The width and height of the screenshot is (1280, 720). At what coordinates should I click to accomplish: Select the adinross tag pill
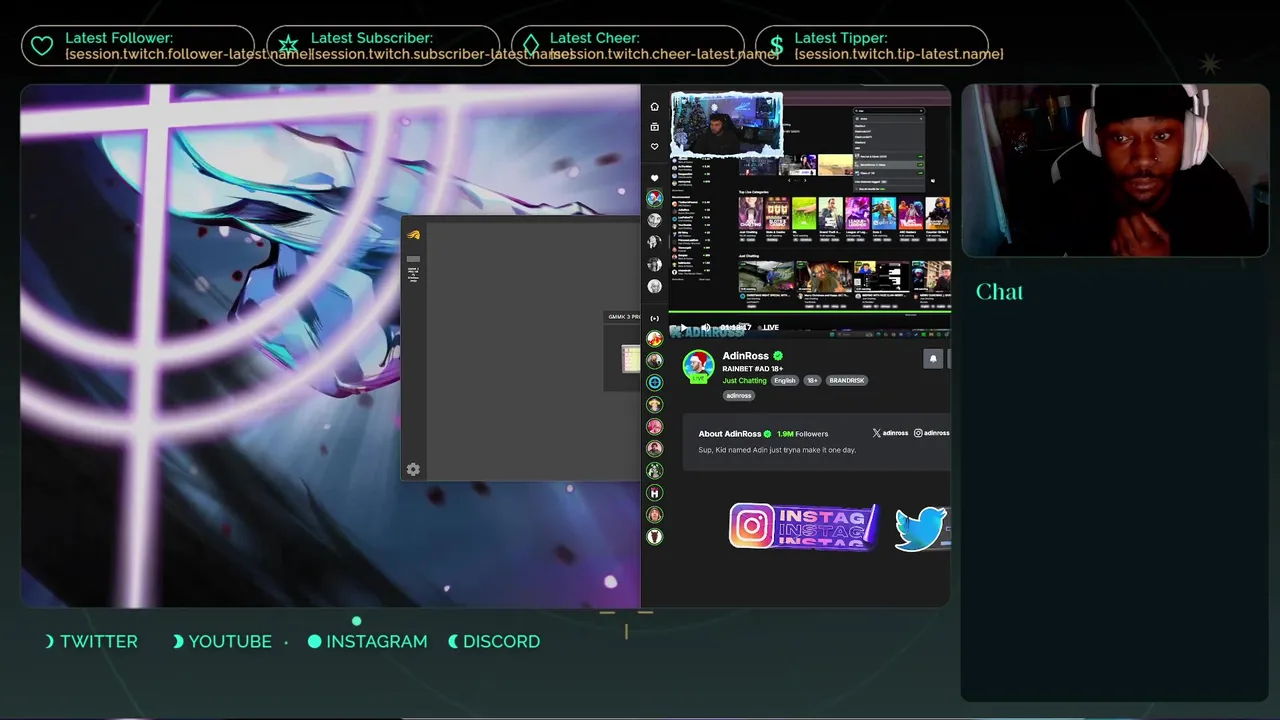738,395
